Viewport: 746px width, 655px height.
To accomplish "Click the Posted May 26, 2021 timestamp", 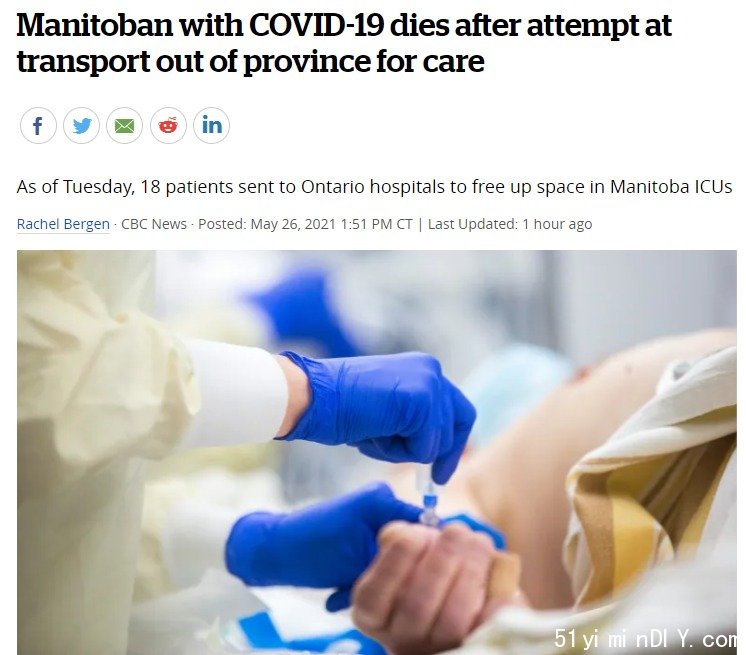I will 305,224.
